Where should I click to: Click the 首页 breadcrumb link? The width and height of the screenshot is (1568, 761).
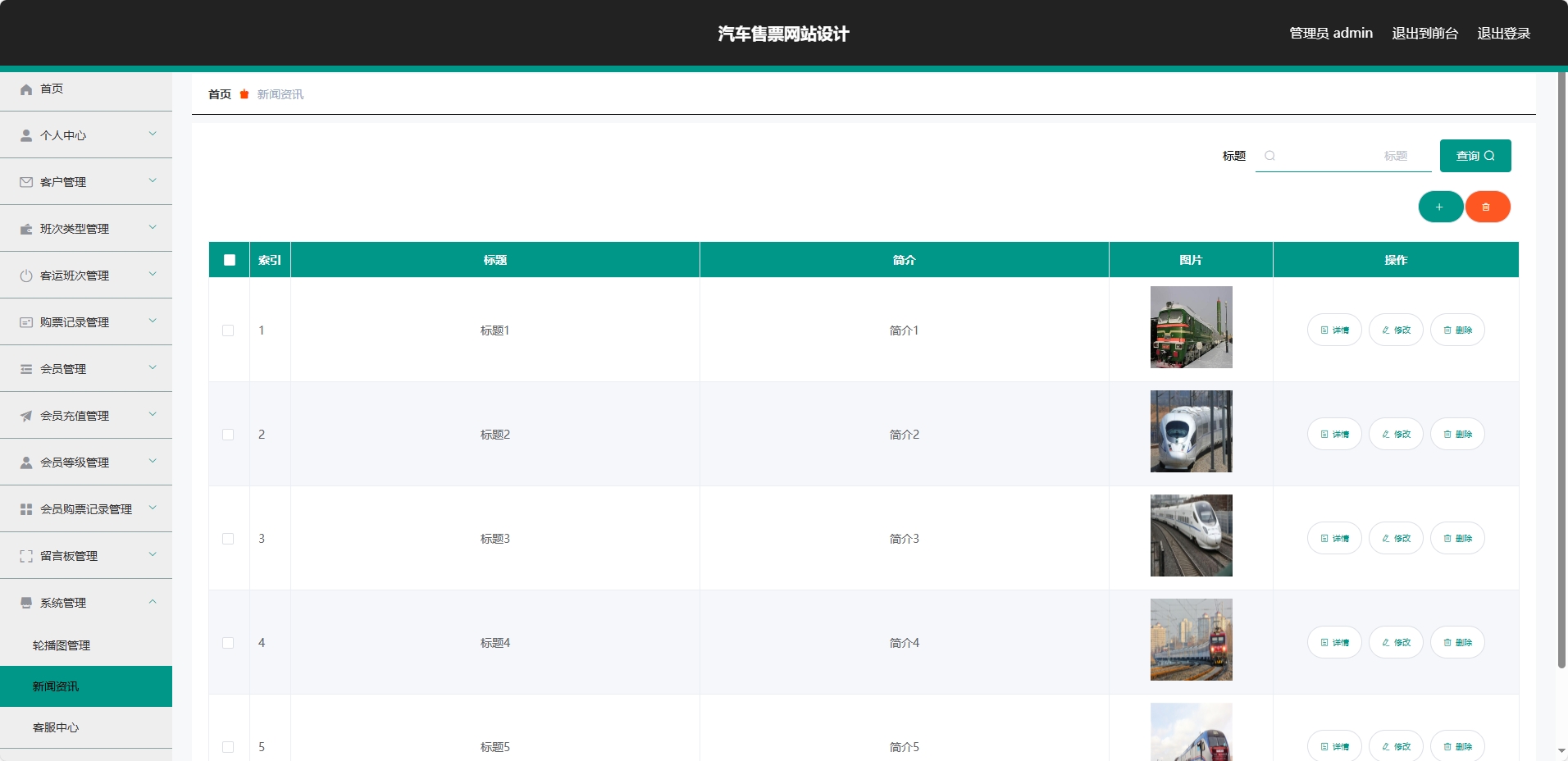point(220,94)
